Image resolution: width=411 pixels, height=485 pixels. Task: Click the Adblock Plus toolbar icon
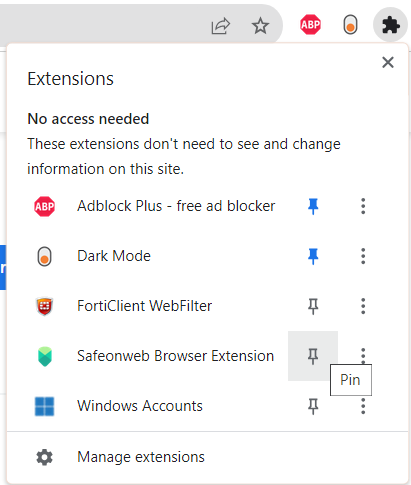click(310, 25)
